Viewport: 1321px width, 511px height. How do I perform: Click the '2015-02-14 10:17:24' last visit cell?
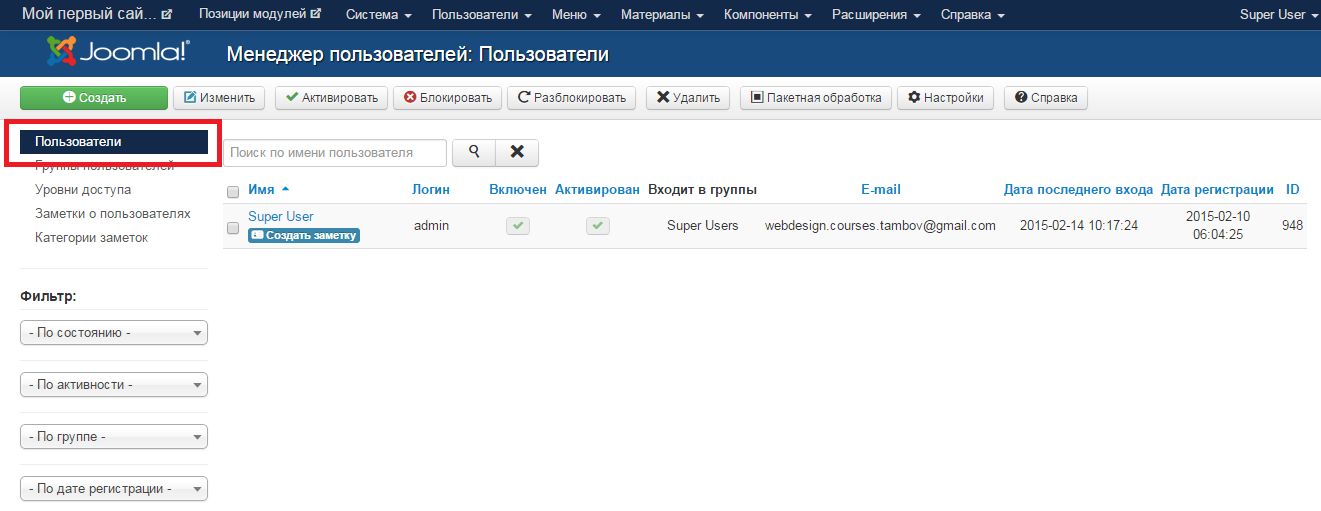pos(1079,225)
